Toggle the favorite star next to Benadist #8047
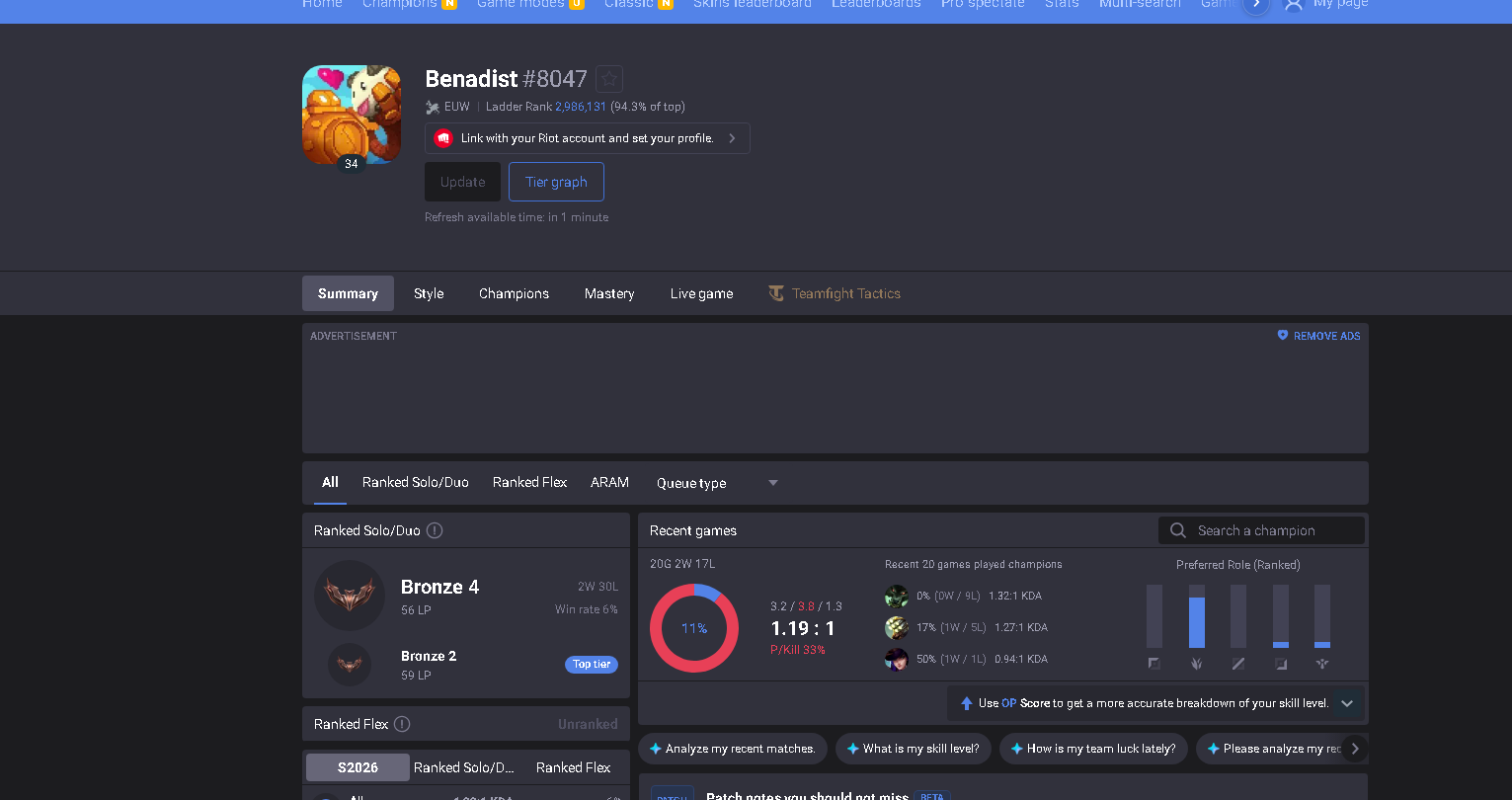 point(609,79)
